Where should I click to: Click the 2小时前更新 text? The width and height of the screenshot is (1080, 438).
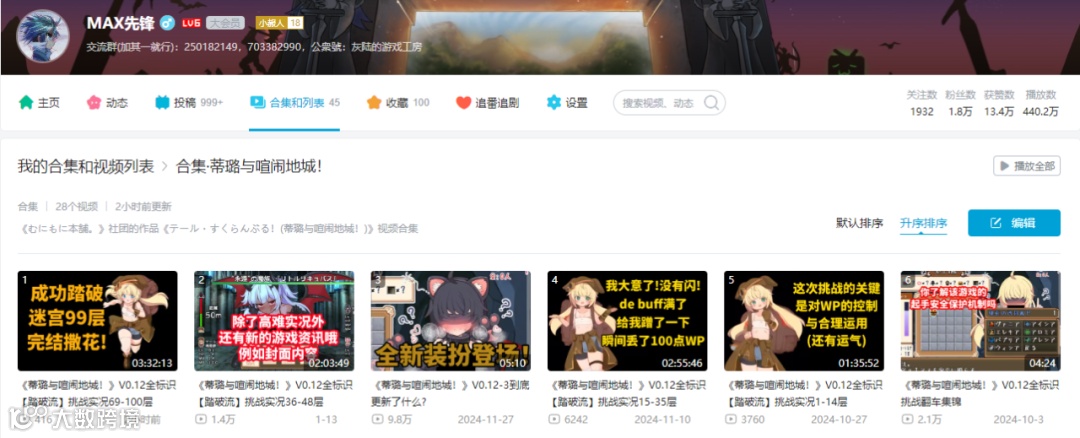(143, 207)
